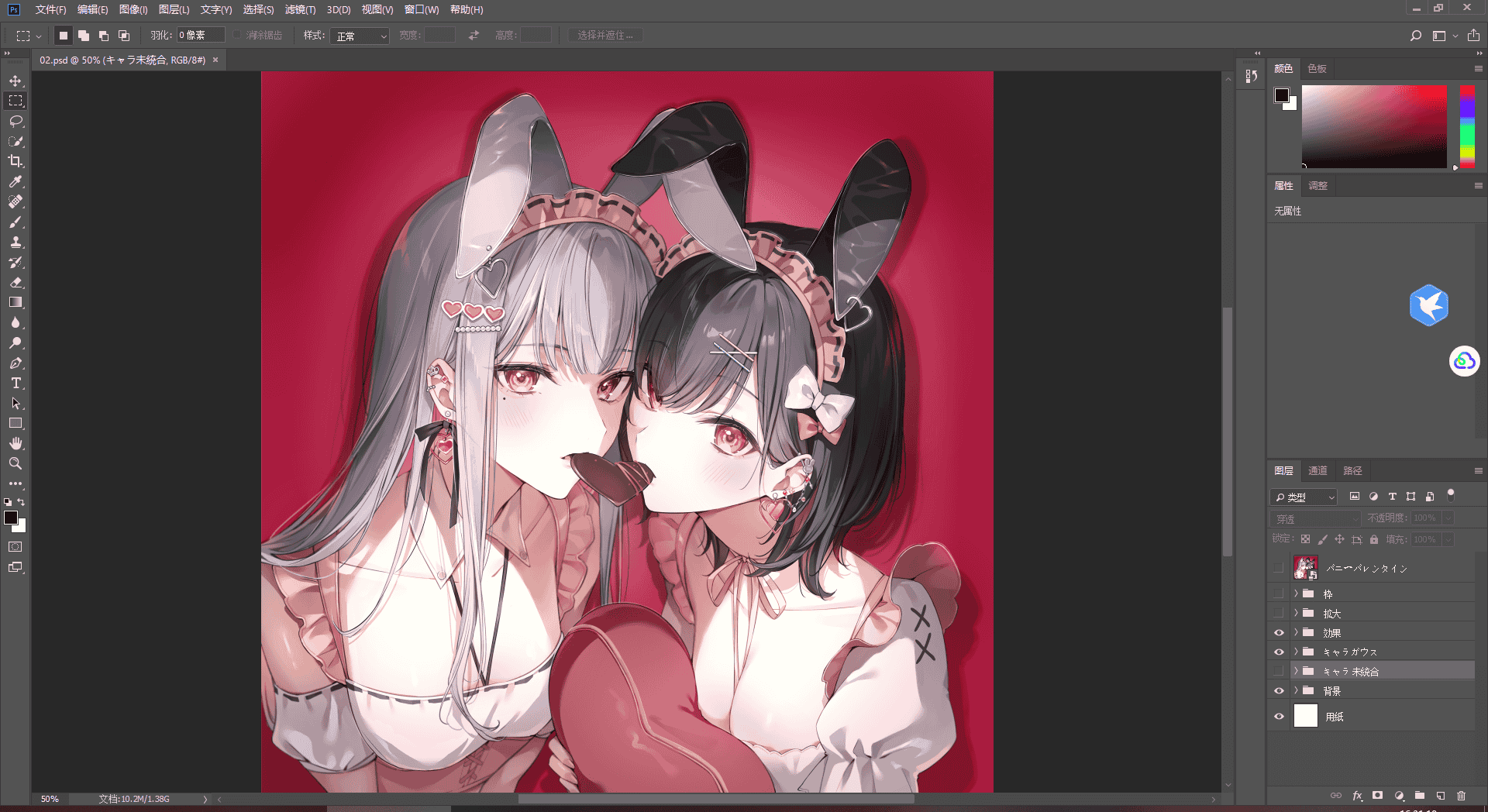The width and height of the screenshot is (1488, 812).
Task: Hide the キャラガウス layer group
Action: click(1279, 652)
